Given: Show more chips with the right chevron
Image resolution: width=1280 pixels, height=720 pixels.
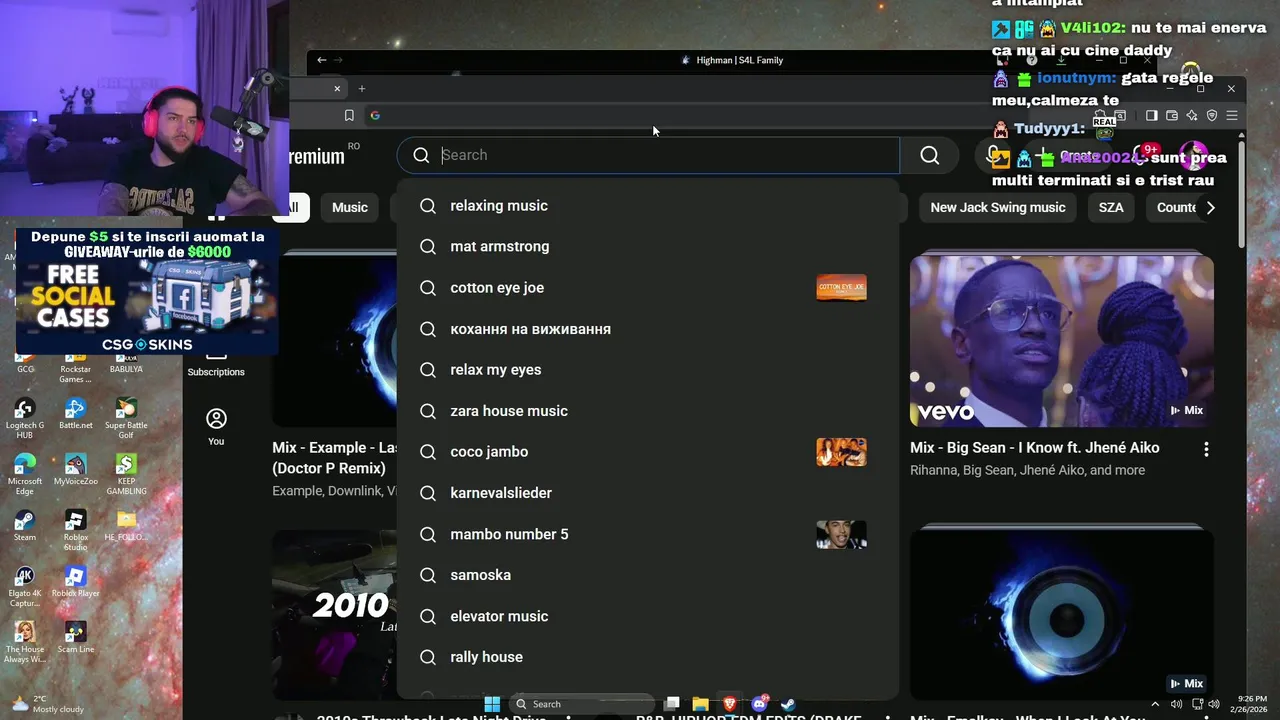Looking at the screenshot, I should click(x=1210, y=207).
